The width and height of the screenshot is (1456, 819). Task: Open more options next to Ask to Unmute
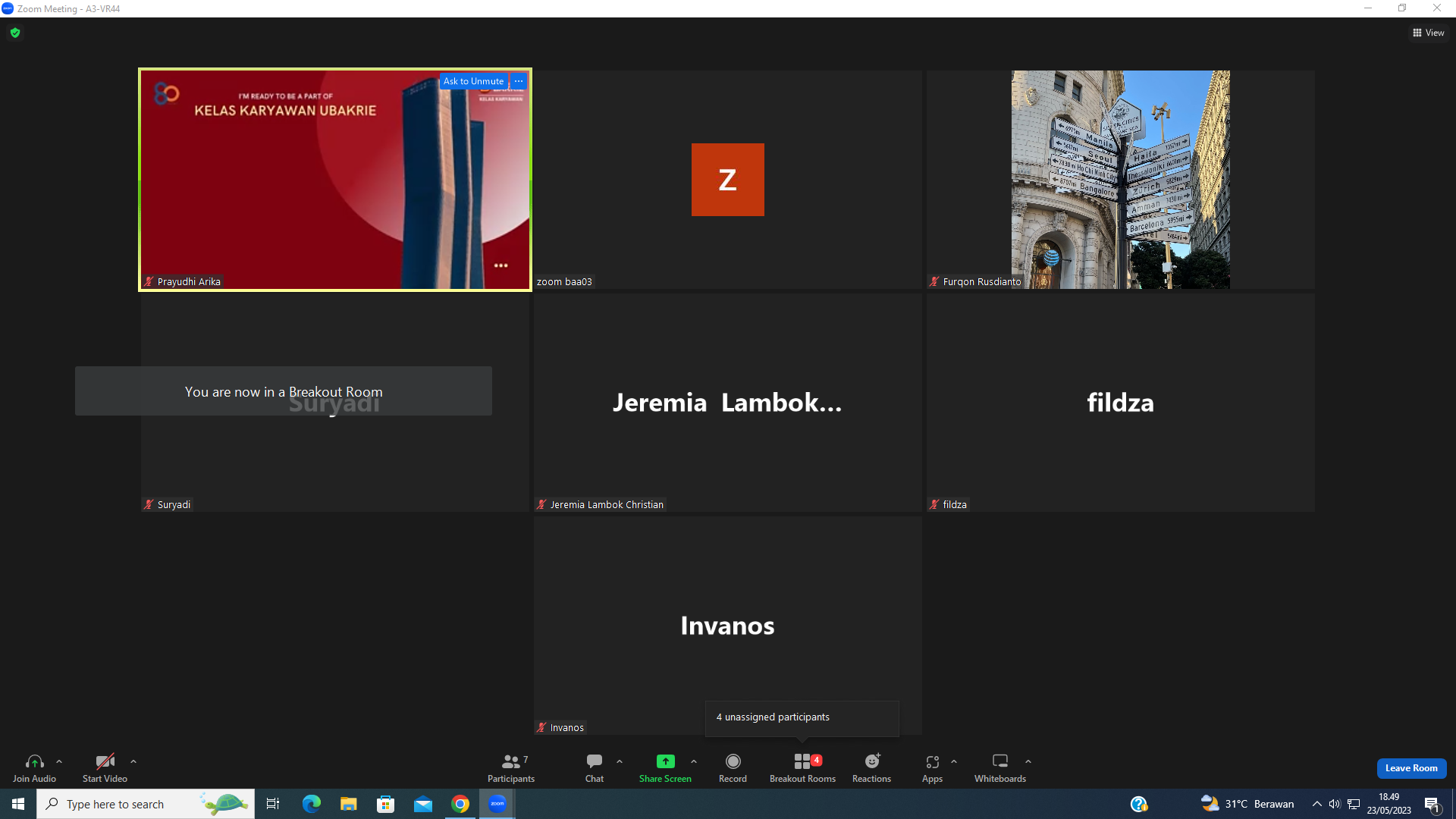coord(519,81)
